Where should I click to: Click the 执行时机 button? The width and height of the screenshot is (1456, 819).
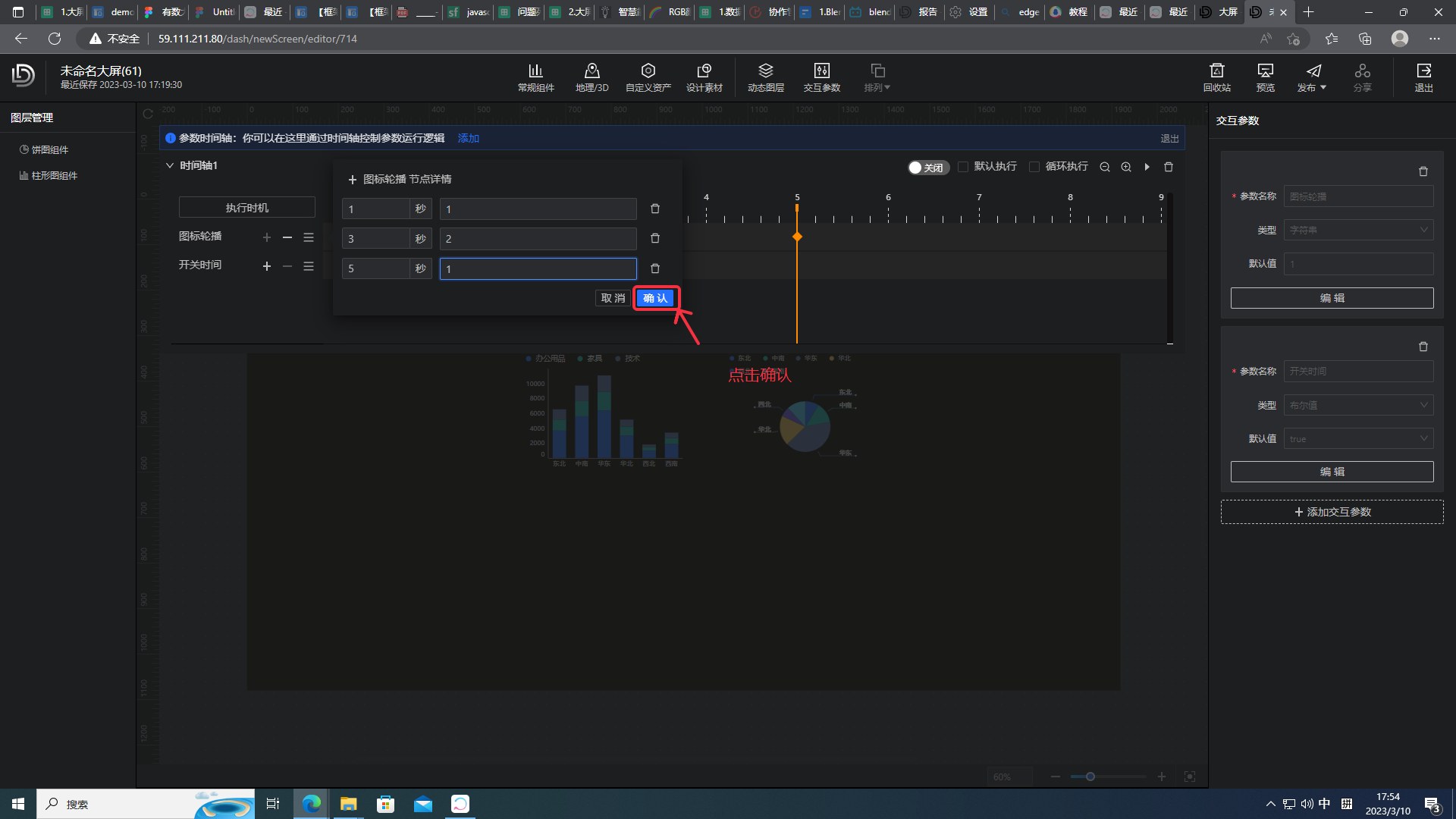[246, 207]
